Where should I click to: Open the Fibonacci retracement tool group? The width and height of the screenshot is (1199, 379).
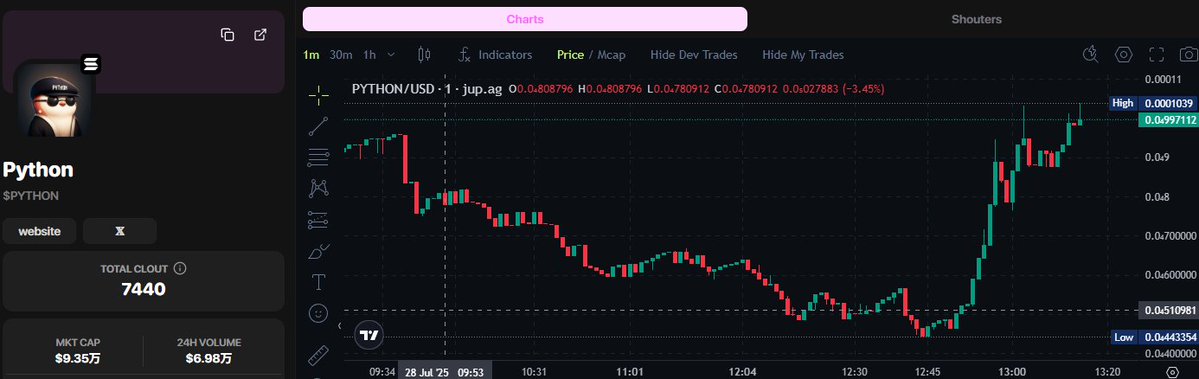point(319,157)
